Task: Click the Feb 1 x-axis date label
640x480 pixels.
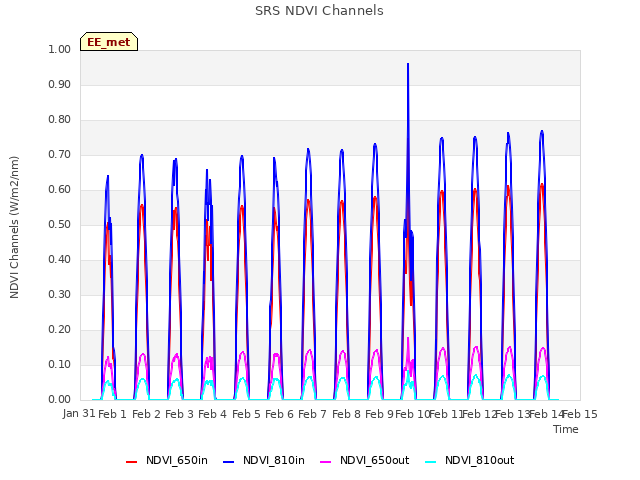Action: tap(113, 414)
